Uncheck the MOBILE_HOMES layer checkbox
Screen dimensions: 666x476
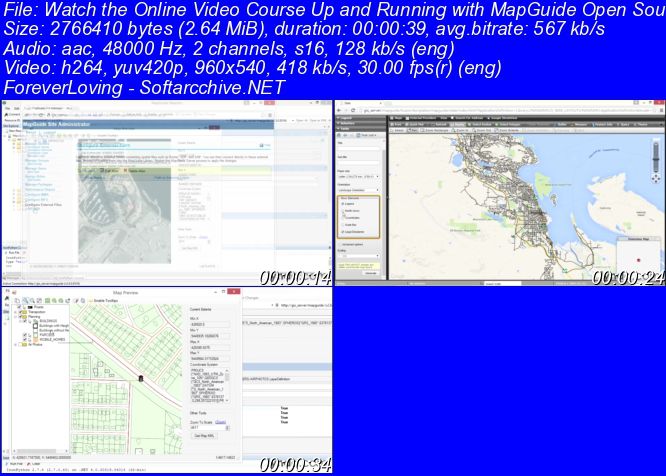pyautogui.click(x=25, y=339)
